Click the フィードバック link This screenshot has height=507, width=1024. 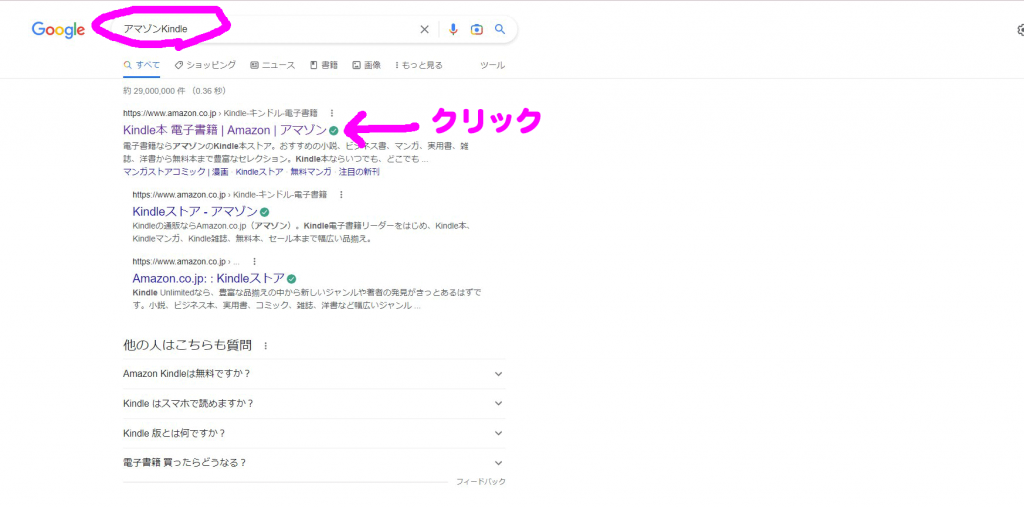481,482
